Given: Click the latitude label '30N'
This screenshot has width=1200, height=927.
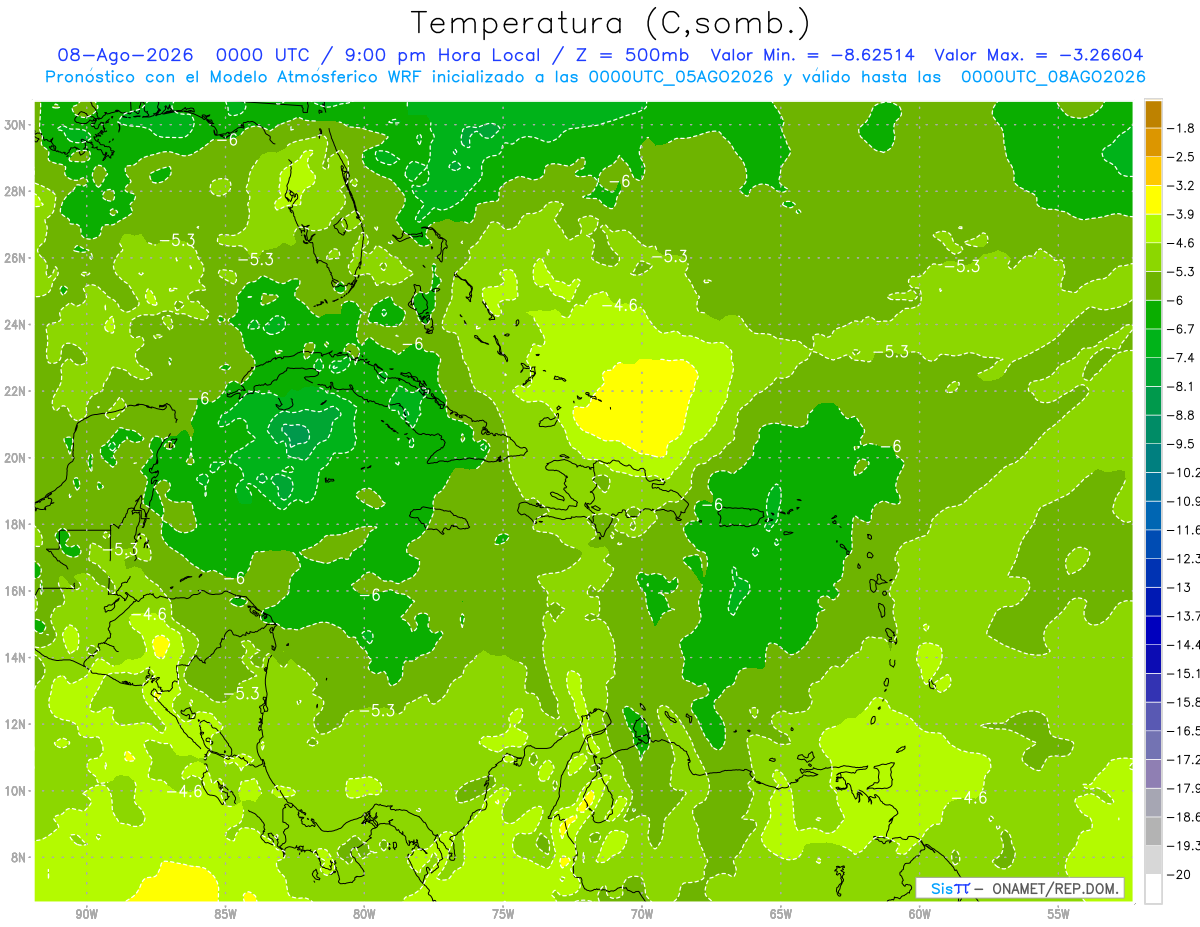Looking at the screenshot, I should click(x=17, y=125).
